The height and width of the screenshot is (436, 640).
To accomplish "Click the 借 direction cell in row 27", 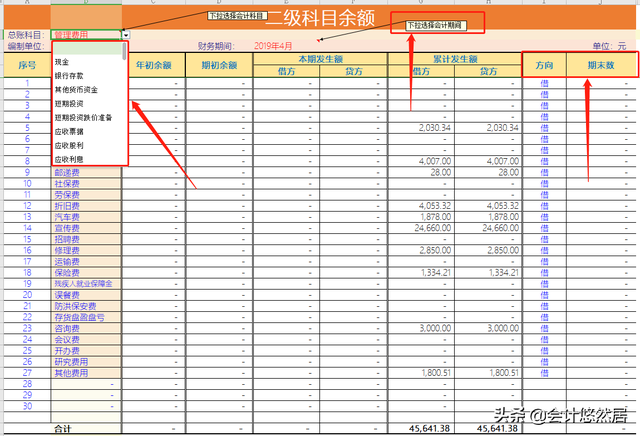I will point(544,373).
